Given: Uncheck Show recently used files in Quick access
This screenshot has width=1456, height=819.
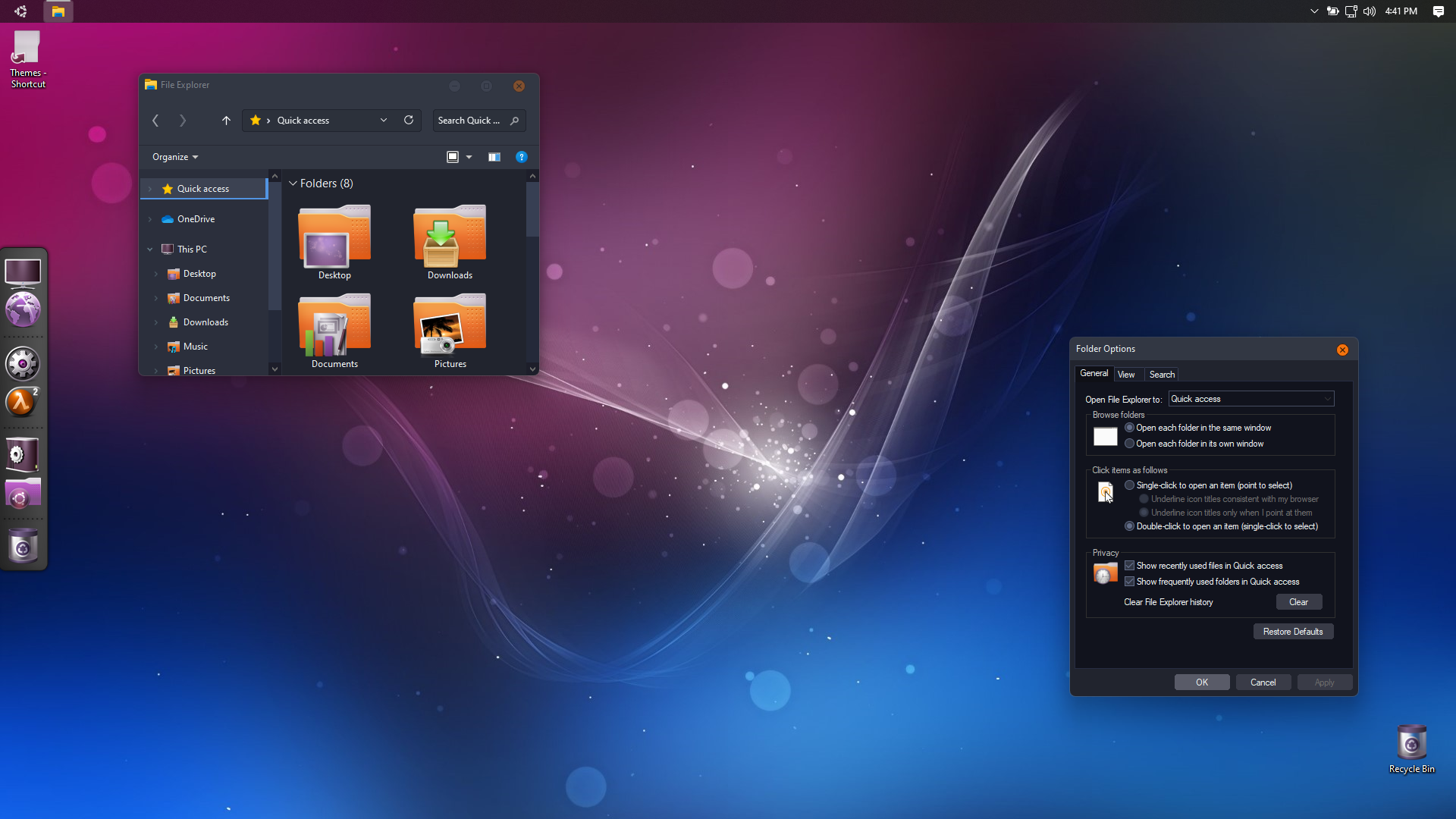Looking at the screenshot, I should [x=1130, y=566].
